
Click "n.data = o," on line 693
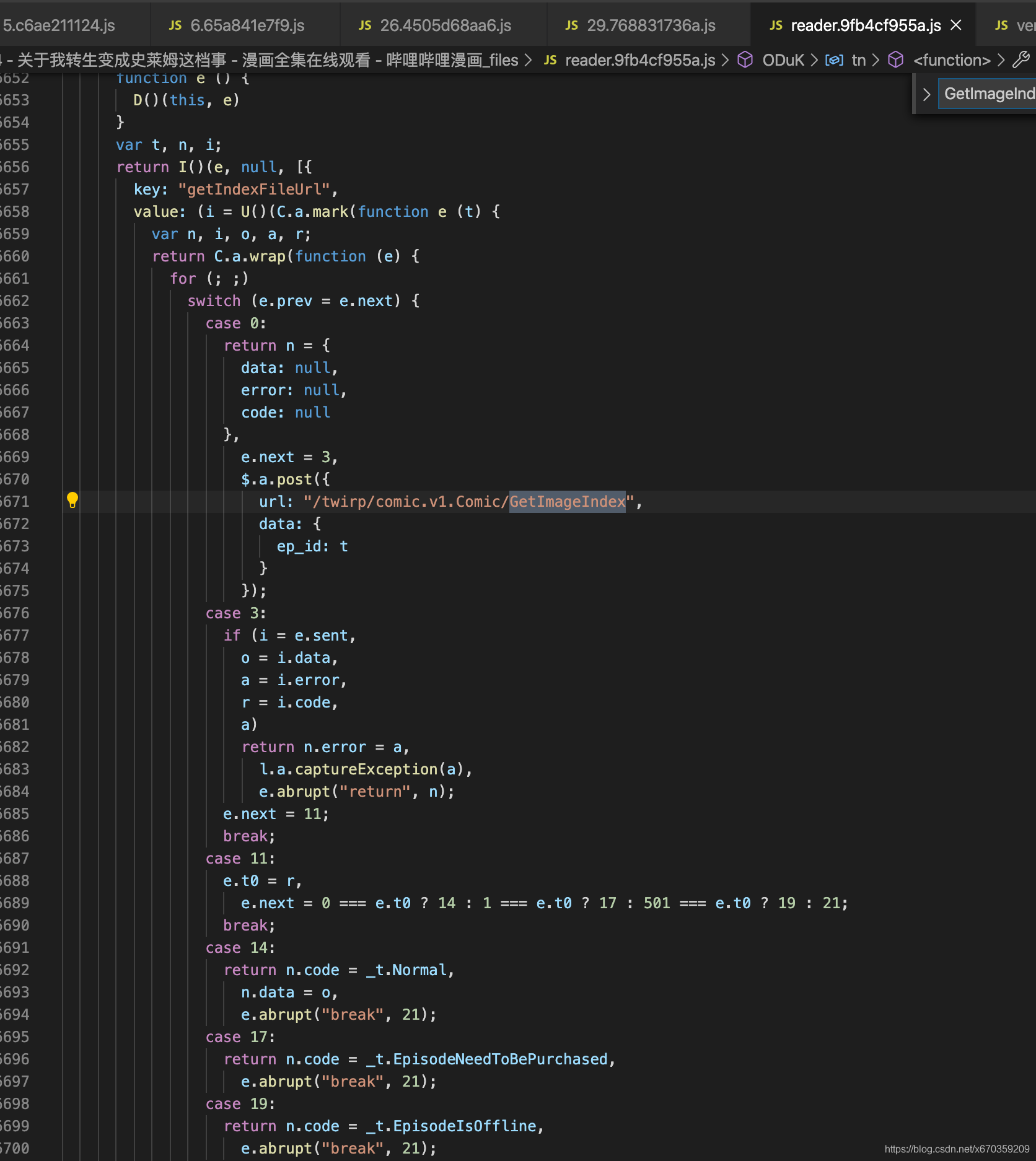pos(289,992)
